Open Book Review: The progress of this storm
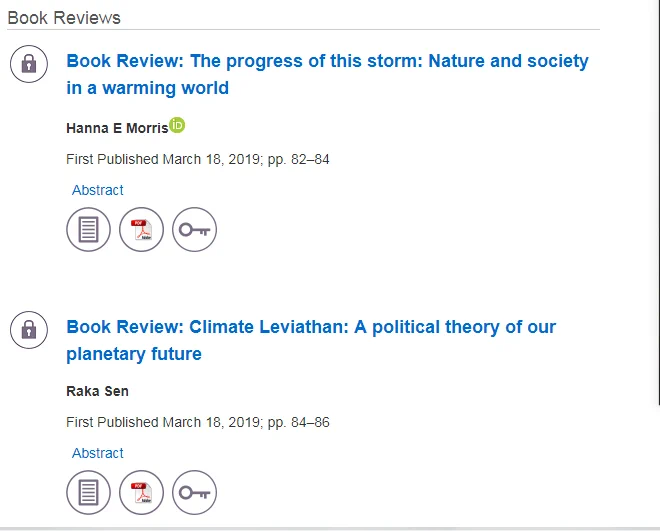 (x=327, y=74)
